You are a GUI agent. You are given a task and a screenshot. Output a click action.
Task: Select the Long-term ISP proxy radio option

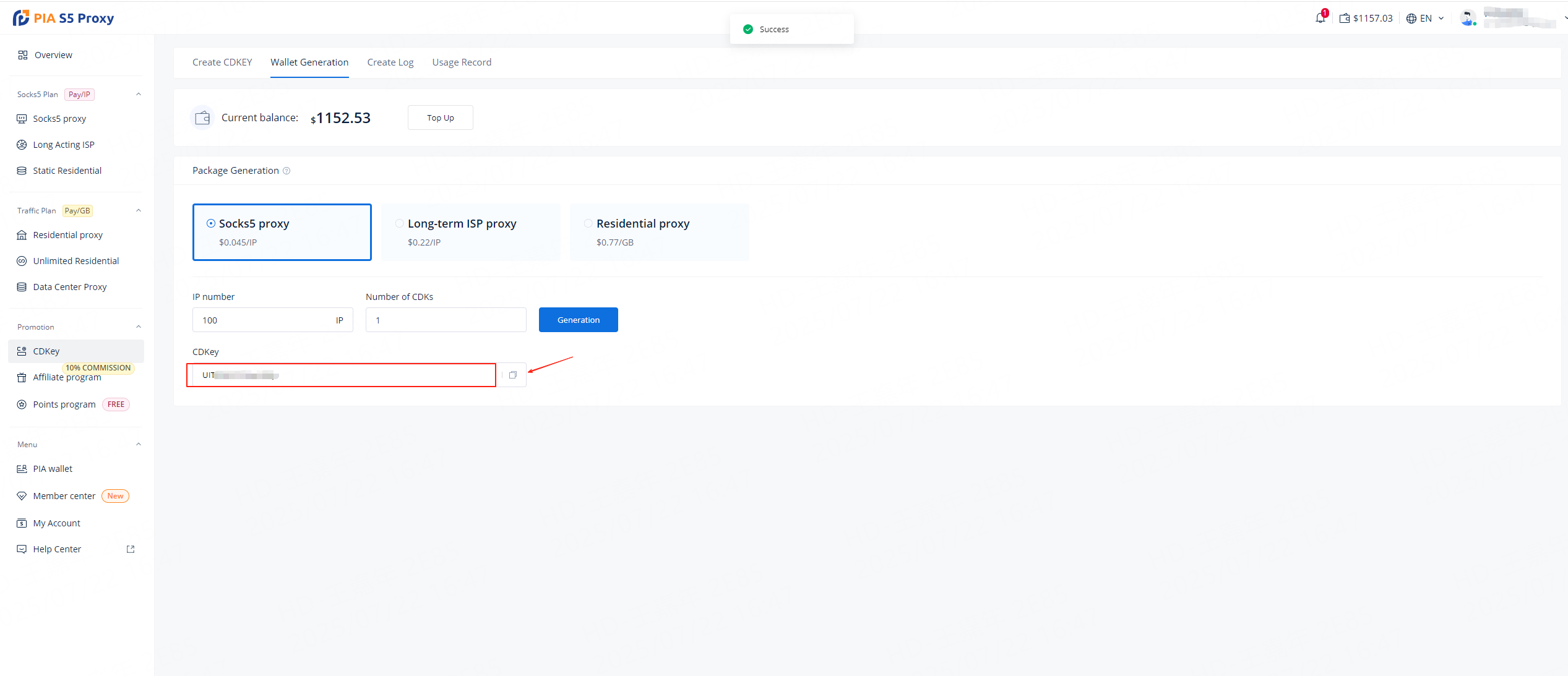(400, 223)
